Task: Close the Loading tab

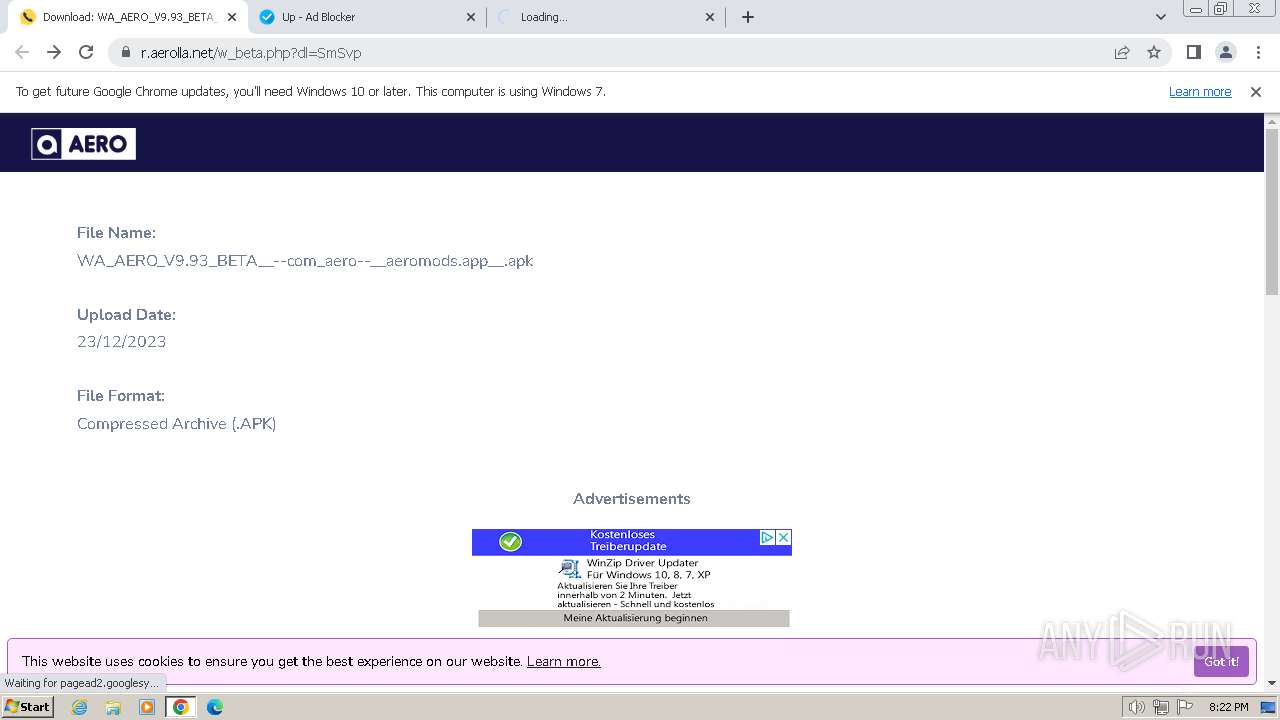Action: [710, 17]
